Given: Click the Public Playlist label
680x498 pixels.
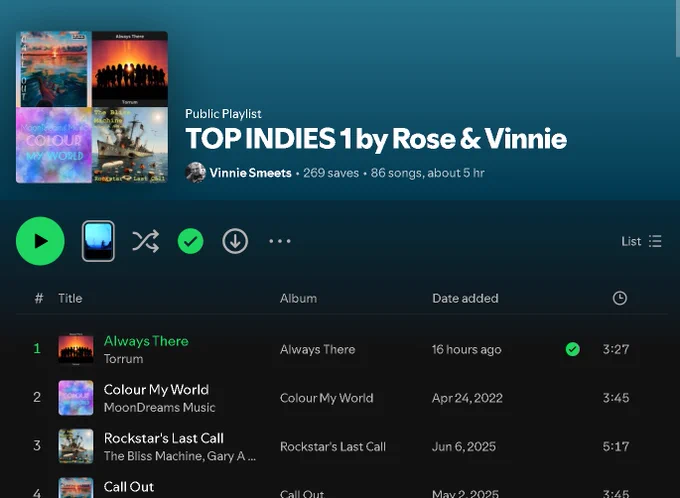Looking at the screenshot, I should coord(223,114).
